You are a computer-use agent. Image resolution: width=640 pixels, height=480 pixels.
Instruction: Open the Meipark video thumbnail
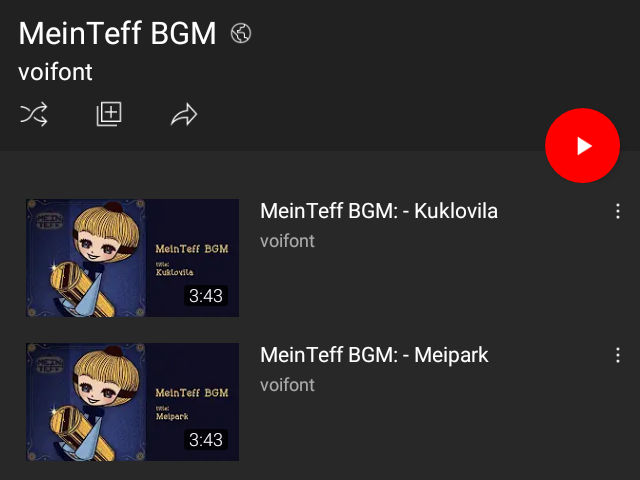(132, 401)
